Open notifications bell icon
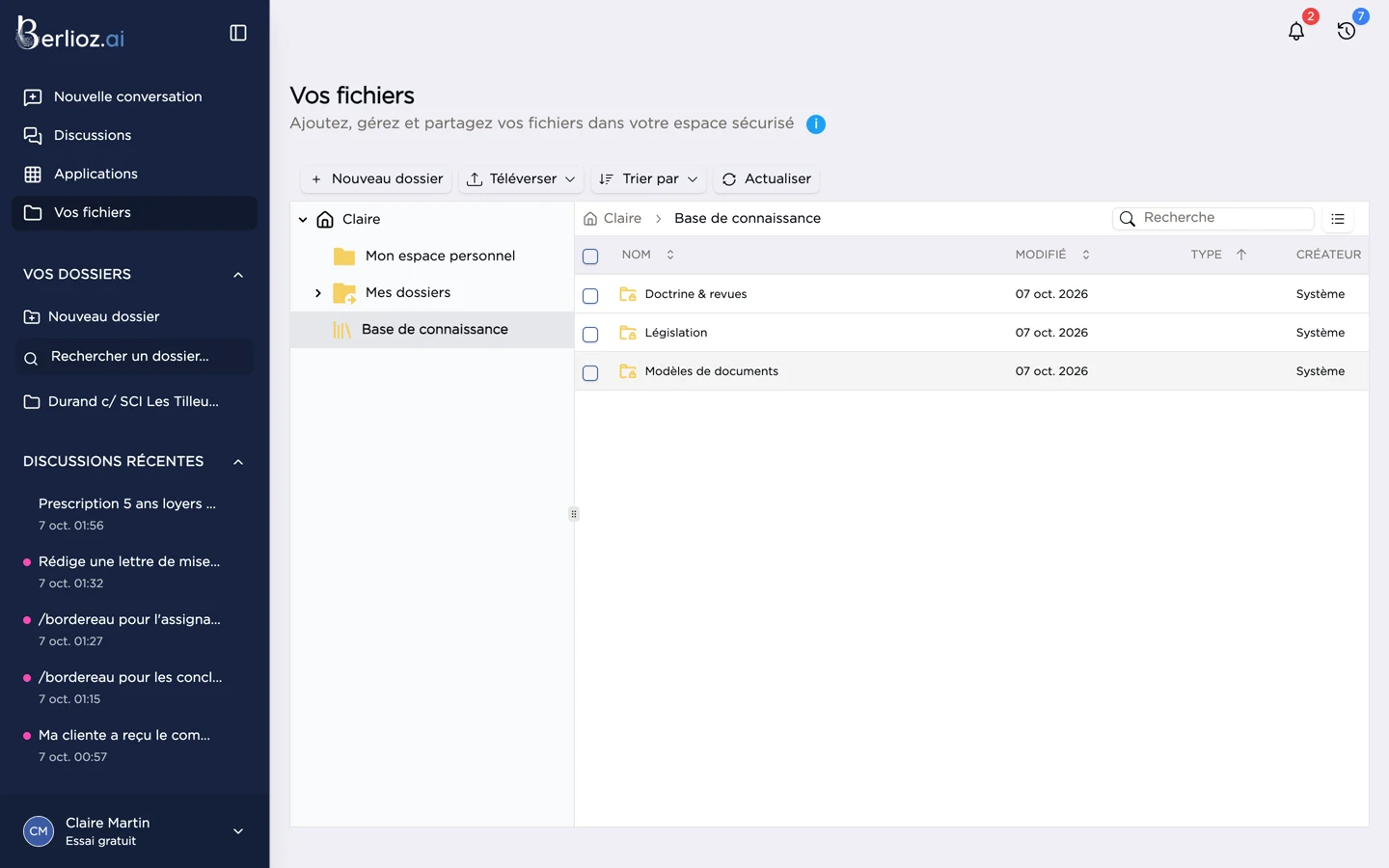 tap(1296, 31)
